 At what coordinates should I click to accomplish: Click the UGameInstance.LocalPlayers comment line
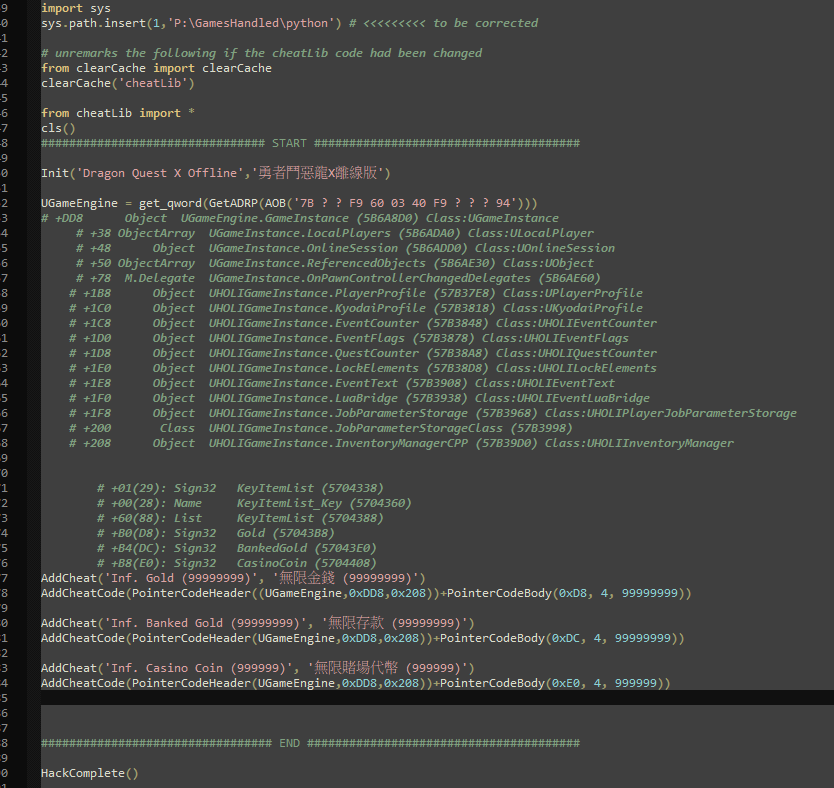335,233
